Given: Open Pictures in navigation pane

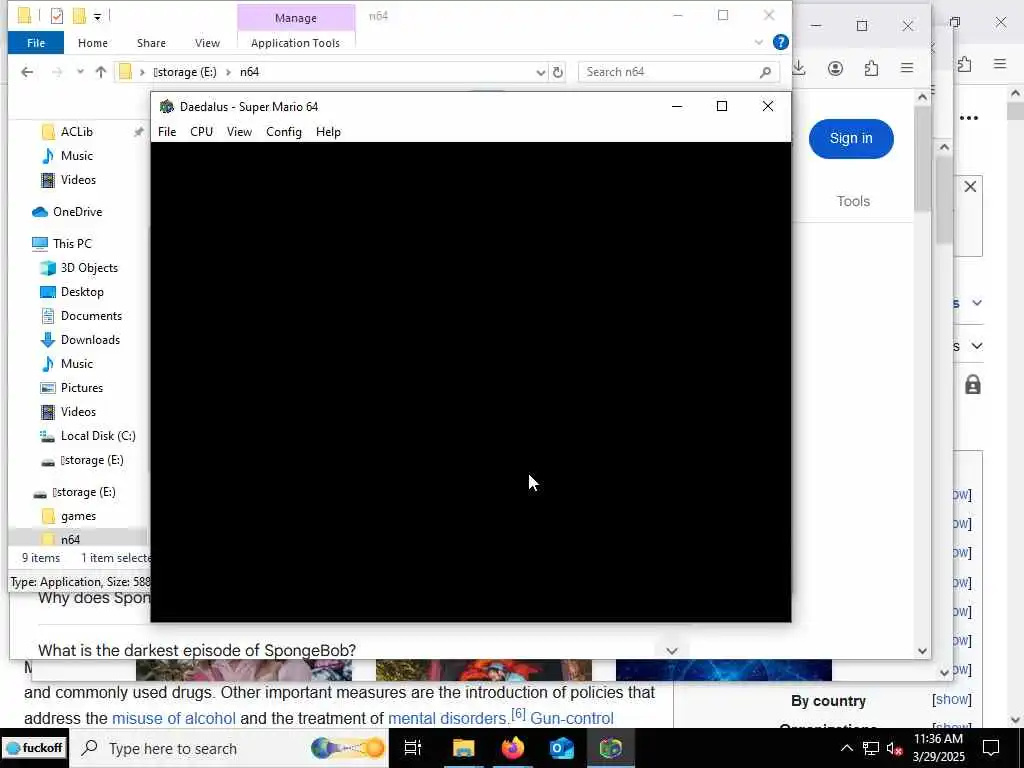Looking at the screenshot, I should 82,388.
